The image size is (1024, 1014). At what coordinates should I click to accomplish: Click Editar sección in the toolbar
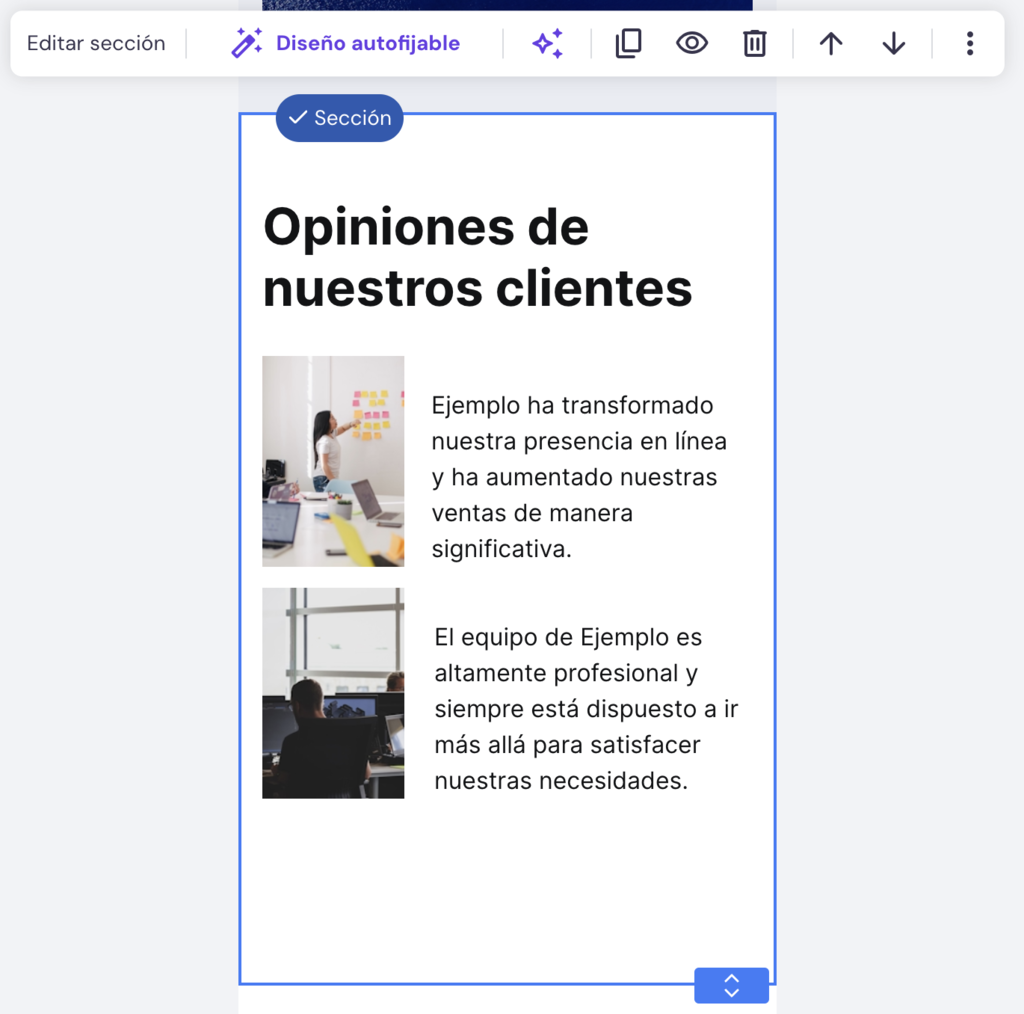click(96, 43)
